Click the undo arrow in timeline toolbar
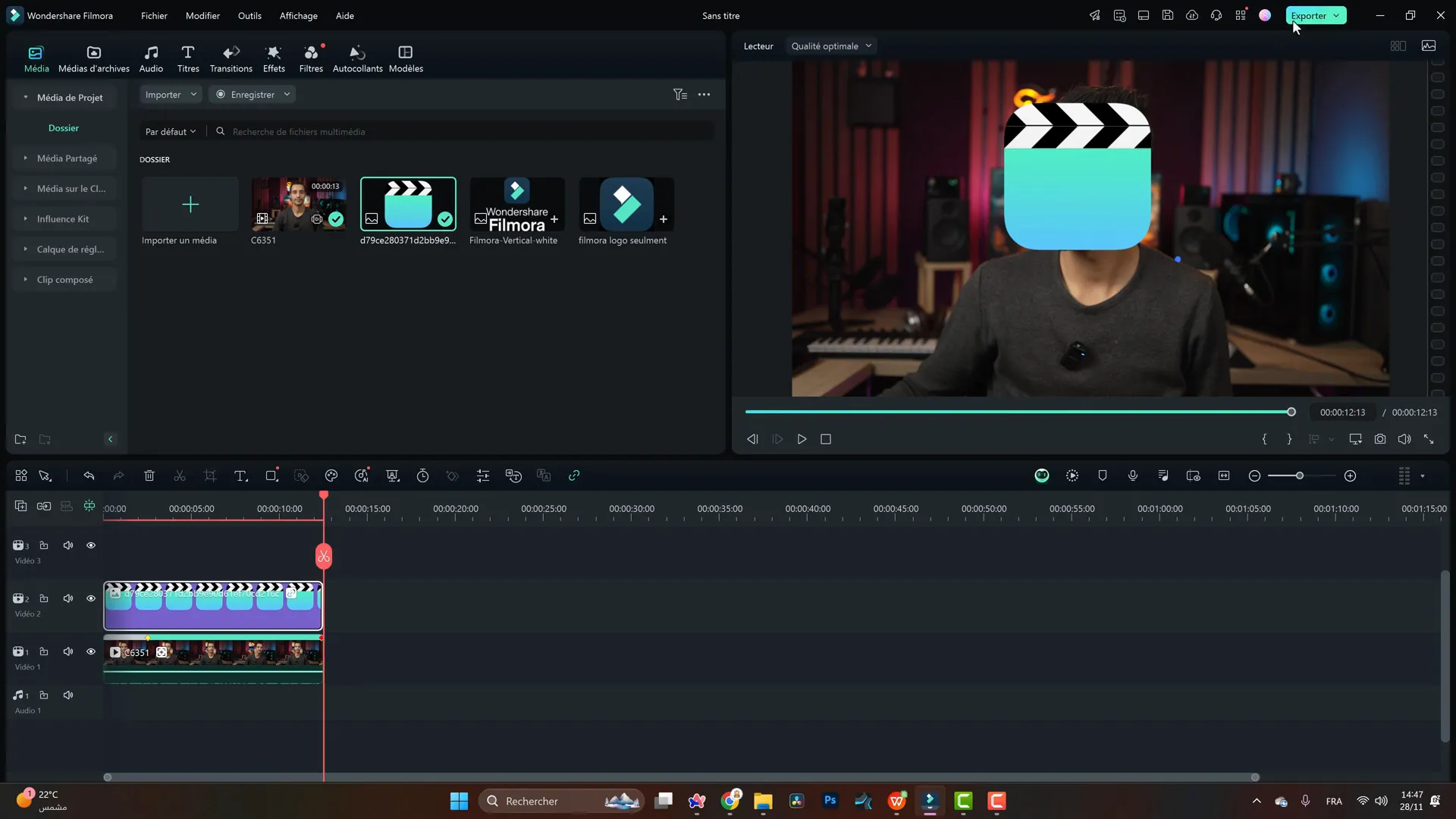The width and height of the screenshot is (1456, 819). [89, 475]
